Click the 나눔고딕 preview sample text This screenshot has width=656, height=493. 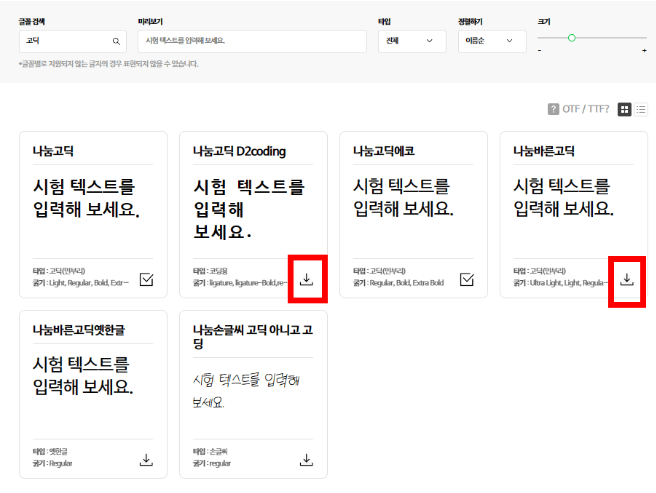[x=86, y=198]
